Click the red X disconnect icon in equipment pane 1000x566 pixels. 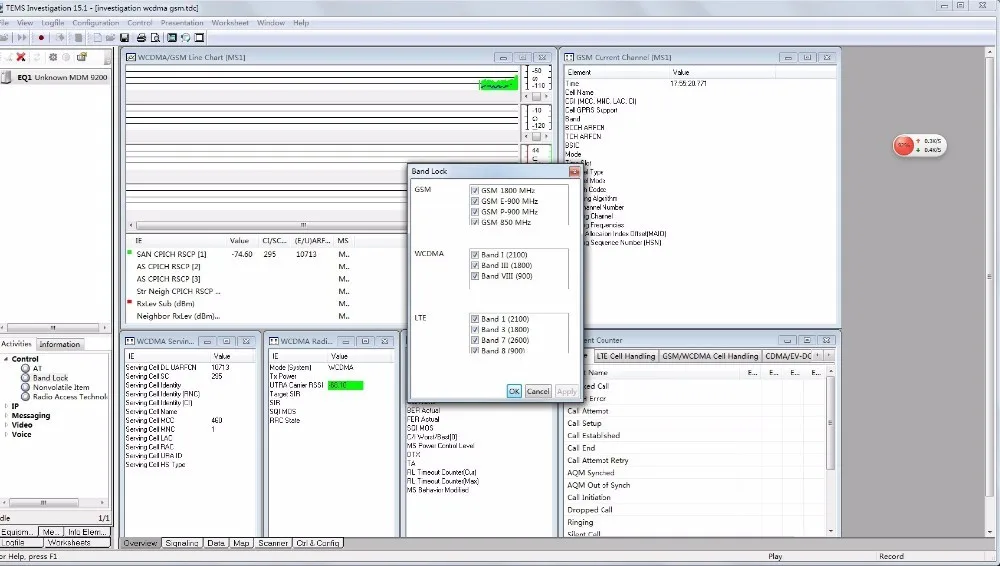[21, 57]
